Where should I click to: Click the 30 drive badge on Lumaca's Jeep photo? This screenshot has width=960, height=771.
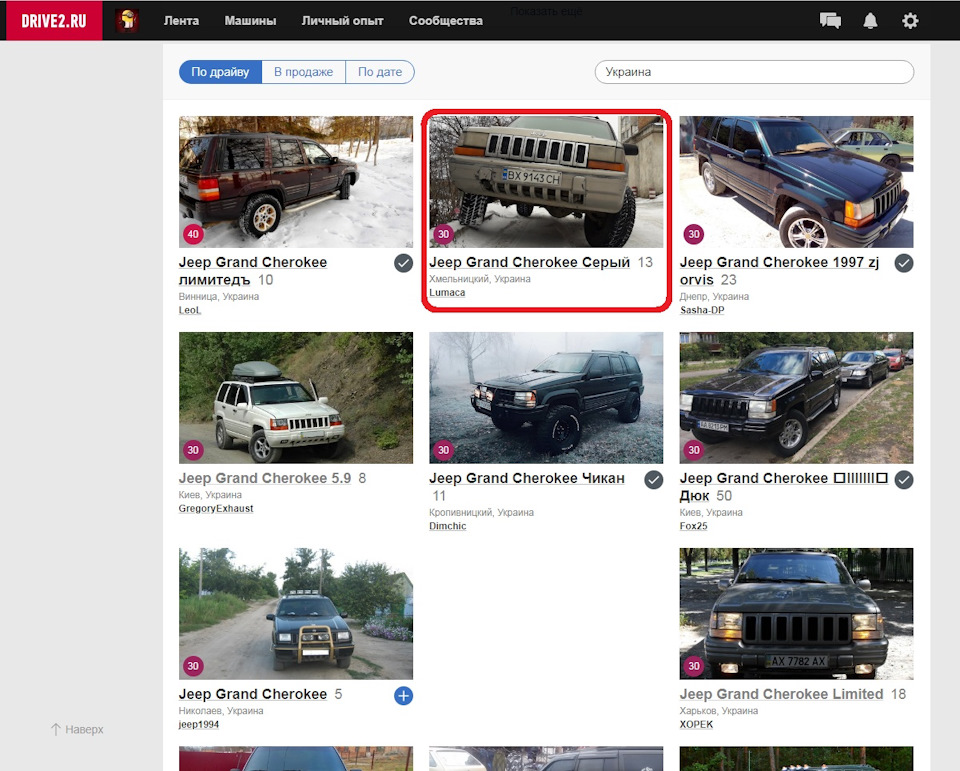443,234
